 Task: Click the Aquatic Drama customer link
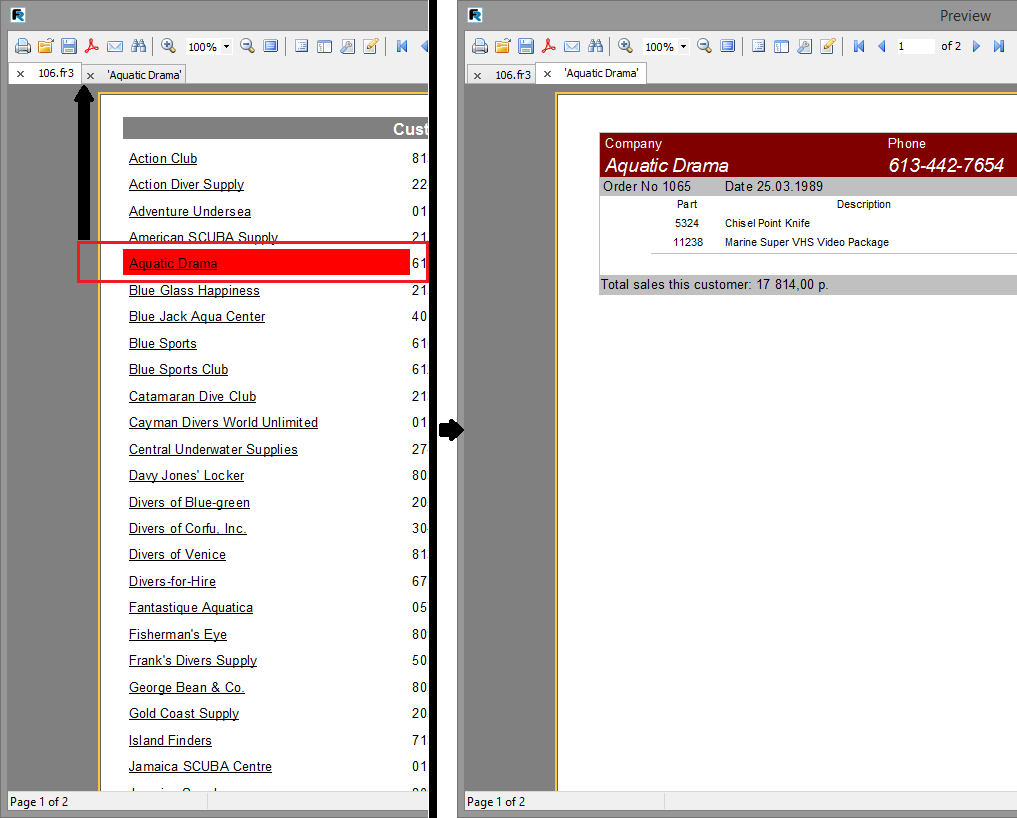[173, 263]
